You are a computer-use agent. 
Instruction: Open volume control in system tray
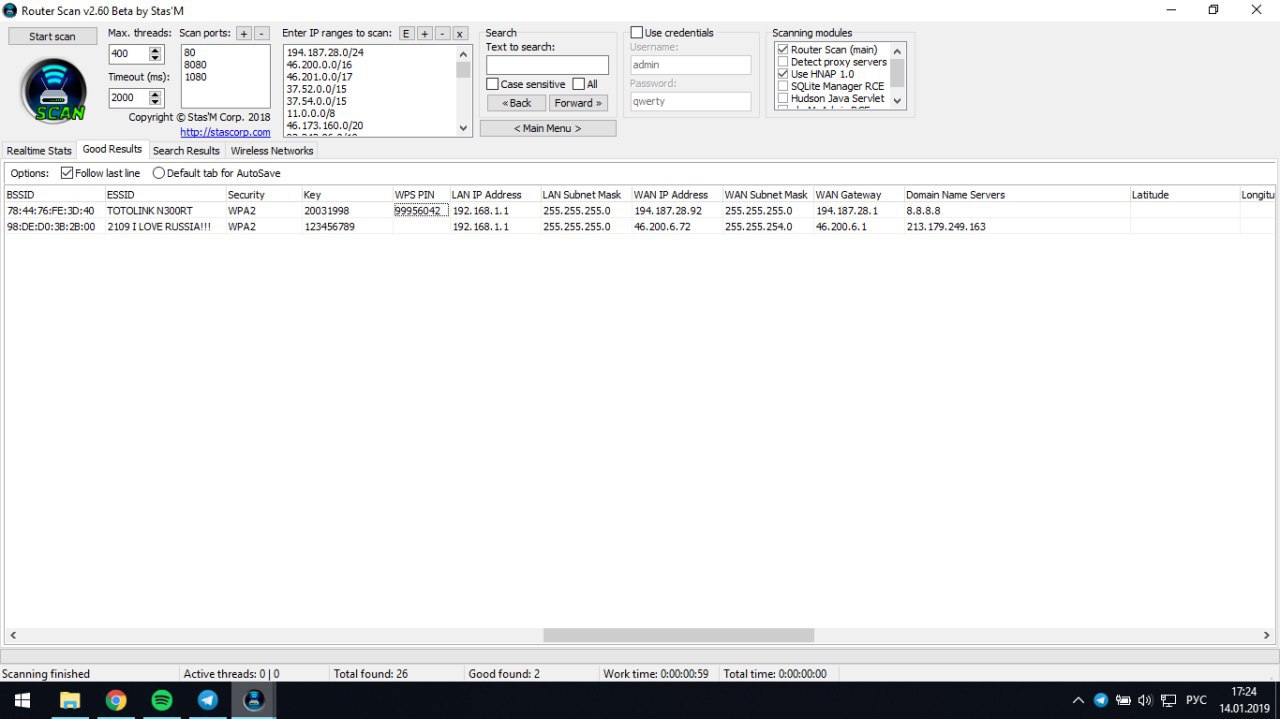(x=1145, y=700)
